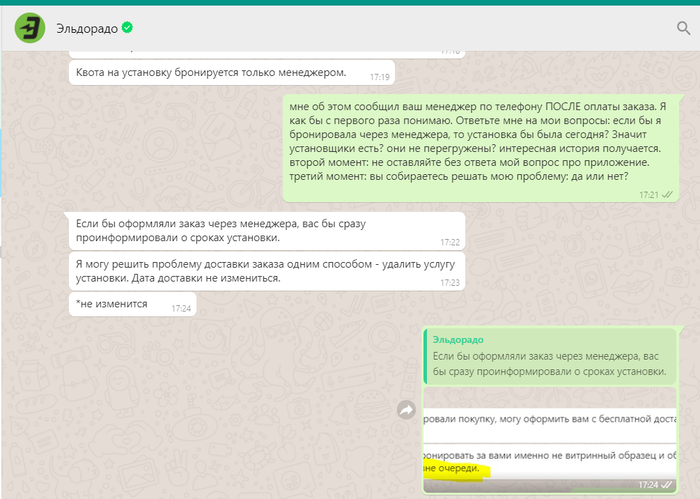The width and height of the screenshot is (700, 499).
Task: Select the '*не изменится' message
Action: (133, 304)
